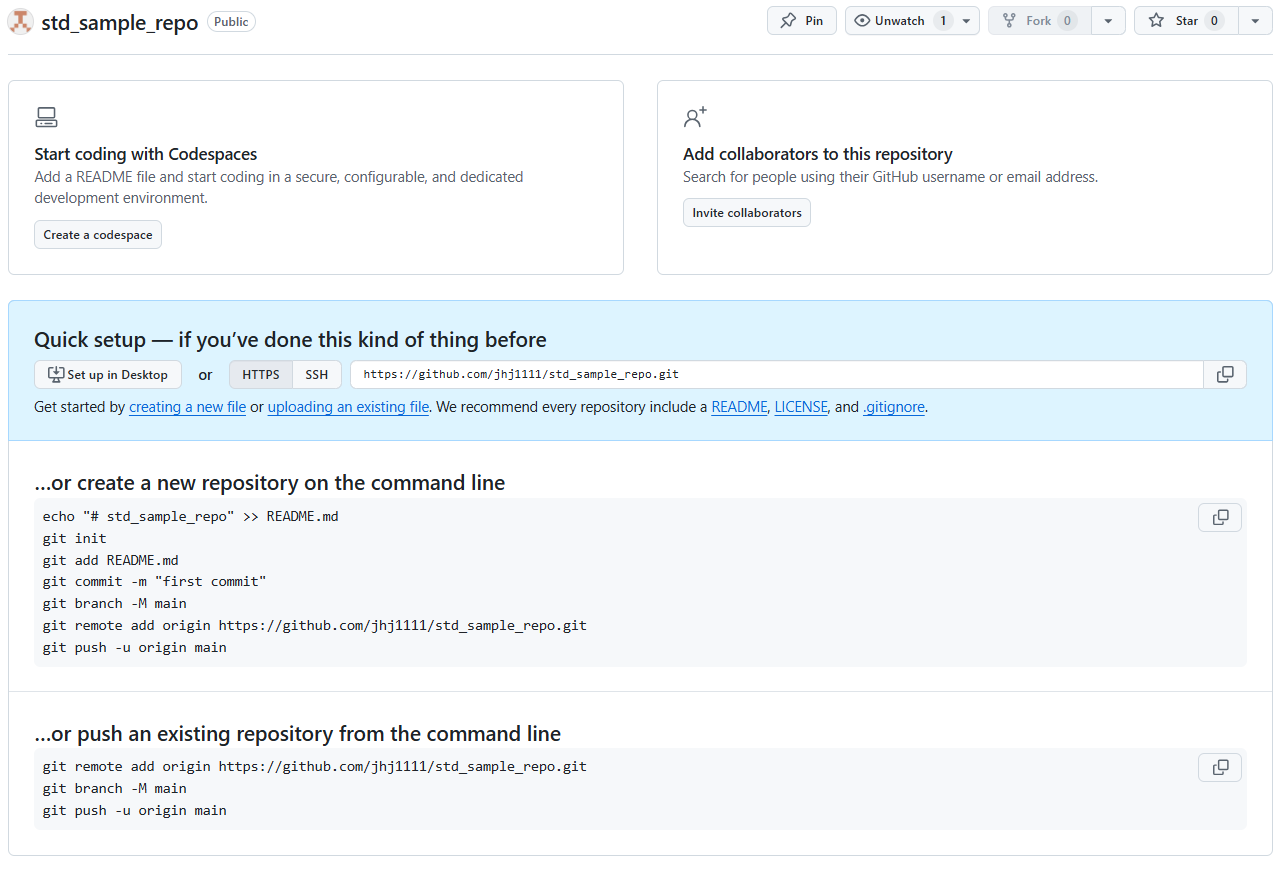This screenshot has height=870, width=1287.
Task: Expand the Unwatch notifications dropdown arrow
Action: tap(966, 21)
